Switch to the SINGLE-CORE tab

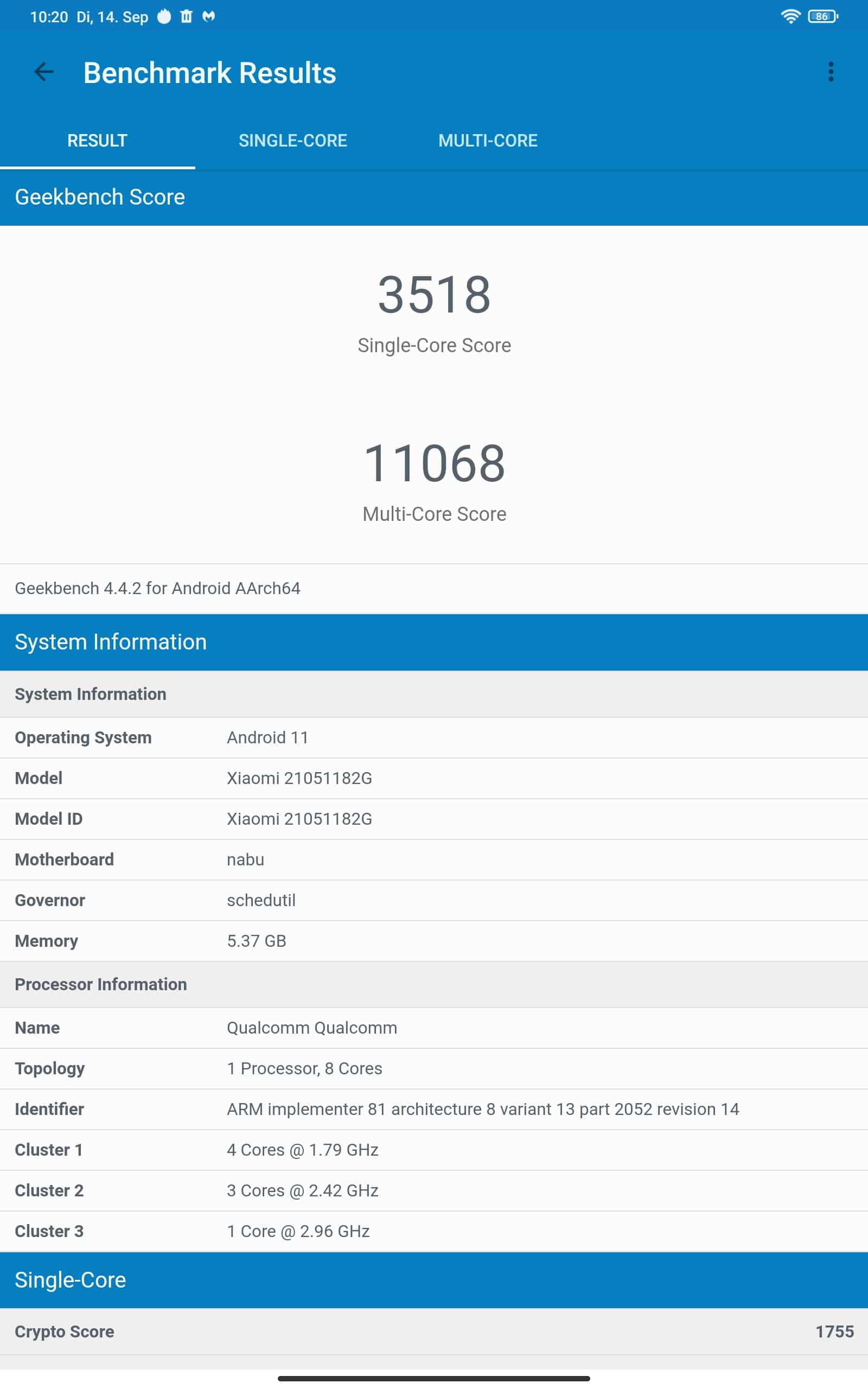pyautogui.click(x=293, y=141)
